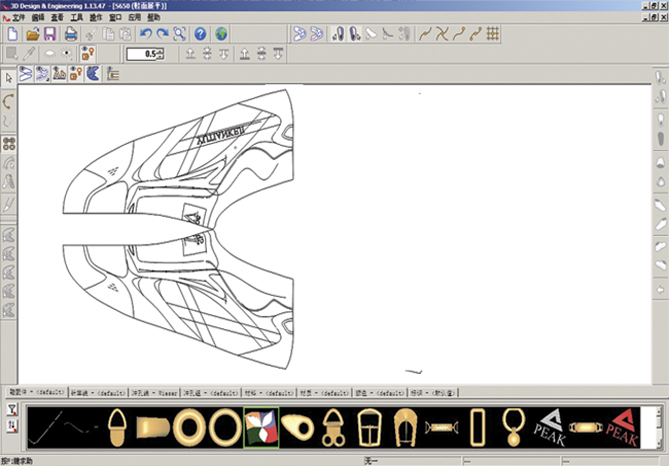This screenshot has height=466, width=669.
Task: Click the globe icon in the toolbar
Action: tap(221, 34)
